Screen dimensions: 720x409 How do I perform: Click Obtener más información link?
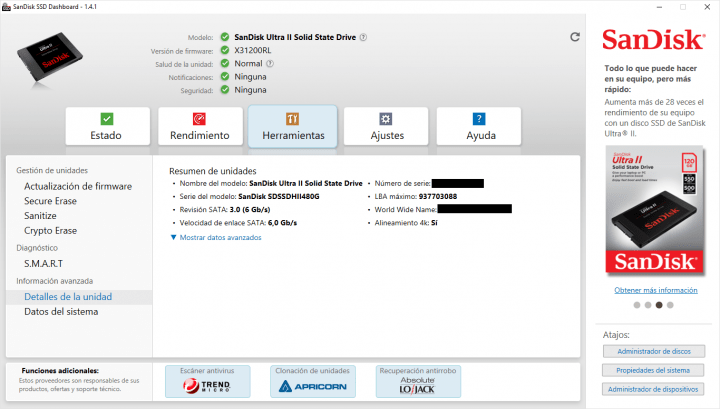point(656,290)
